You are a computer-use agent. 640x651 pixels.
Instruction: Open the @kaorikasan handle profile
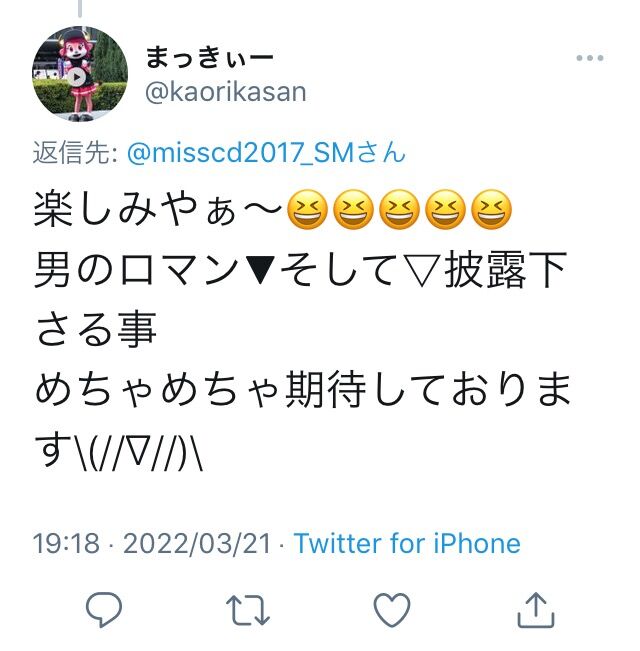(x=226, y=92)
